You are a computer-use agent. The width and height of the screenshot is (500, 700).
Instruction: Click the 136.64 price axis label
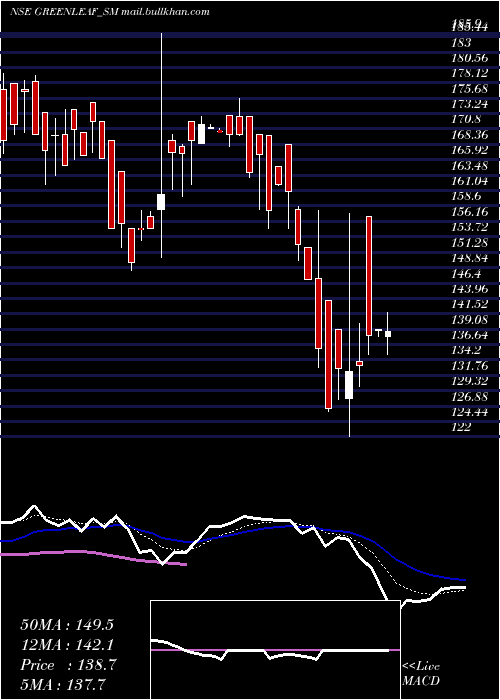[x=469, y=334]
